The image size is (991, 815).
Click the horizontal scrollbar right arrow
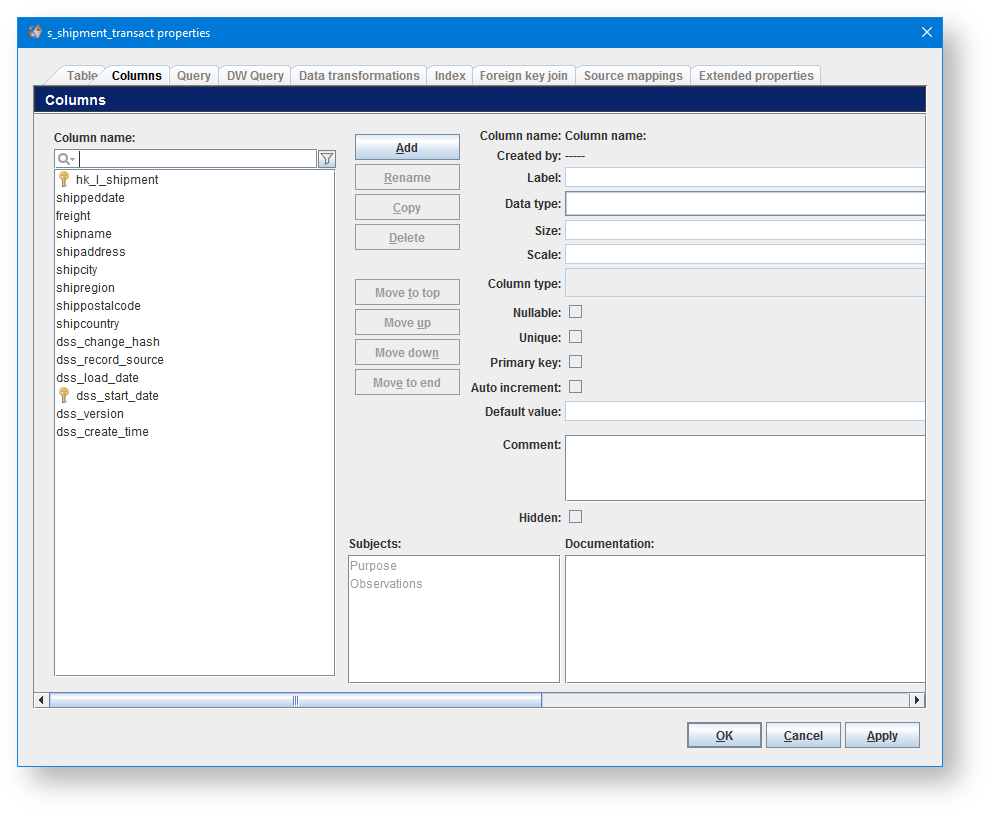click(917, 700)
